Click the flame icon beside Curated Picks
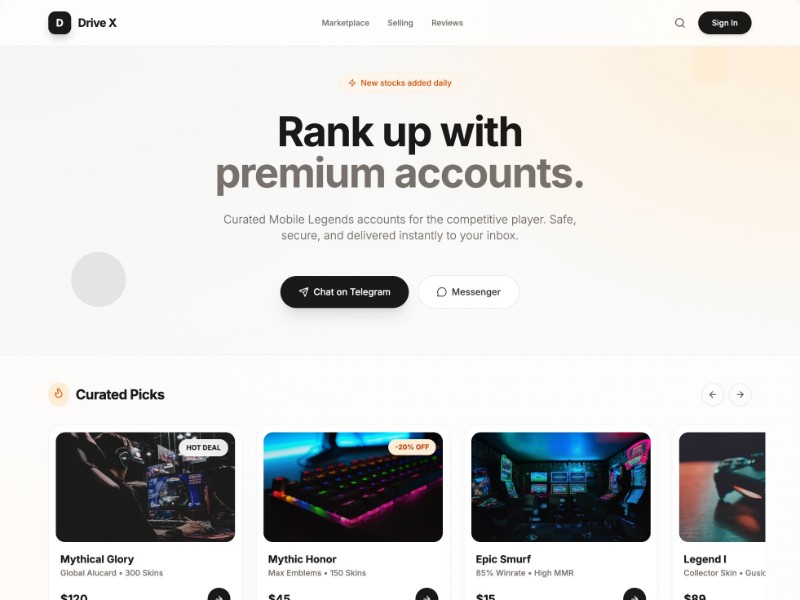This screenshot has width=800, height=600. [59, 394]
